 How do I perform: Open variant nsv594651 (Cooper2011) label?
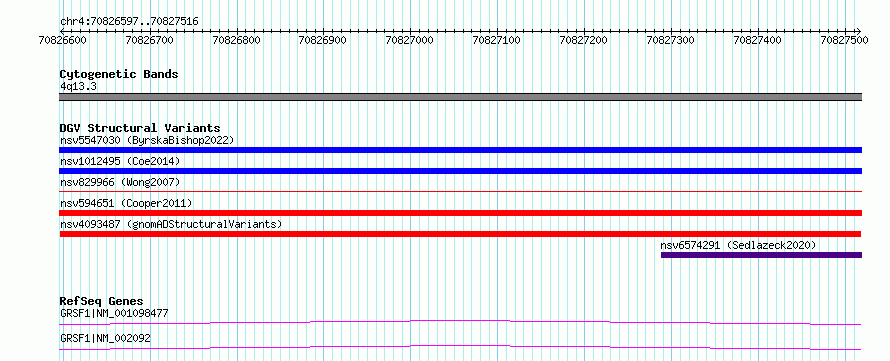coord(126,203)
